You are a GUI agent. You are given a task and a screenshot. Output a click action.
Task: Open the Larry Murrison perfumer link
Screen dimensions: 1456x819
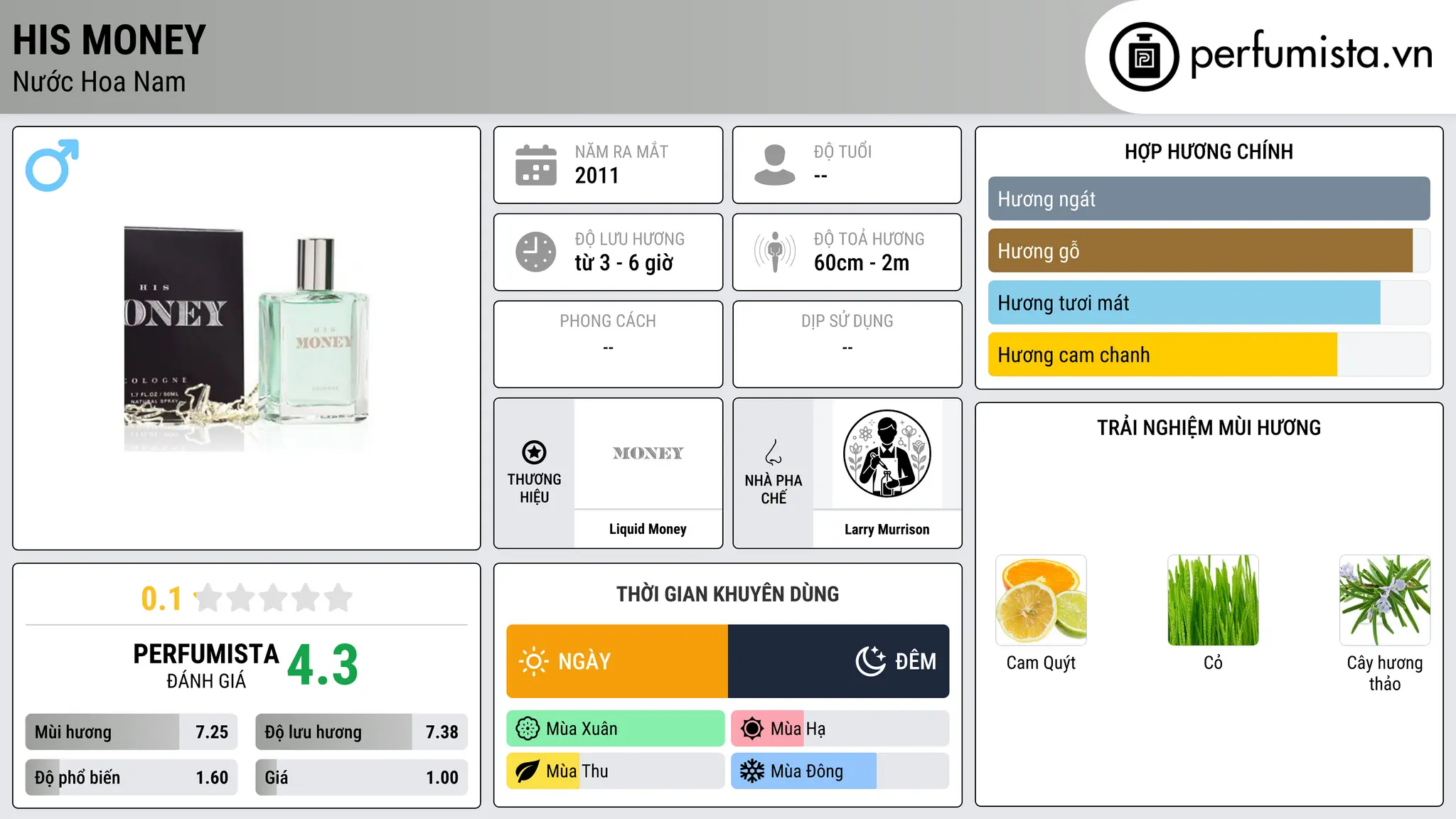(887, 530)
